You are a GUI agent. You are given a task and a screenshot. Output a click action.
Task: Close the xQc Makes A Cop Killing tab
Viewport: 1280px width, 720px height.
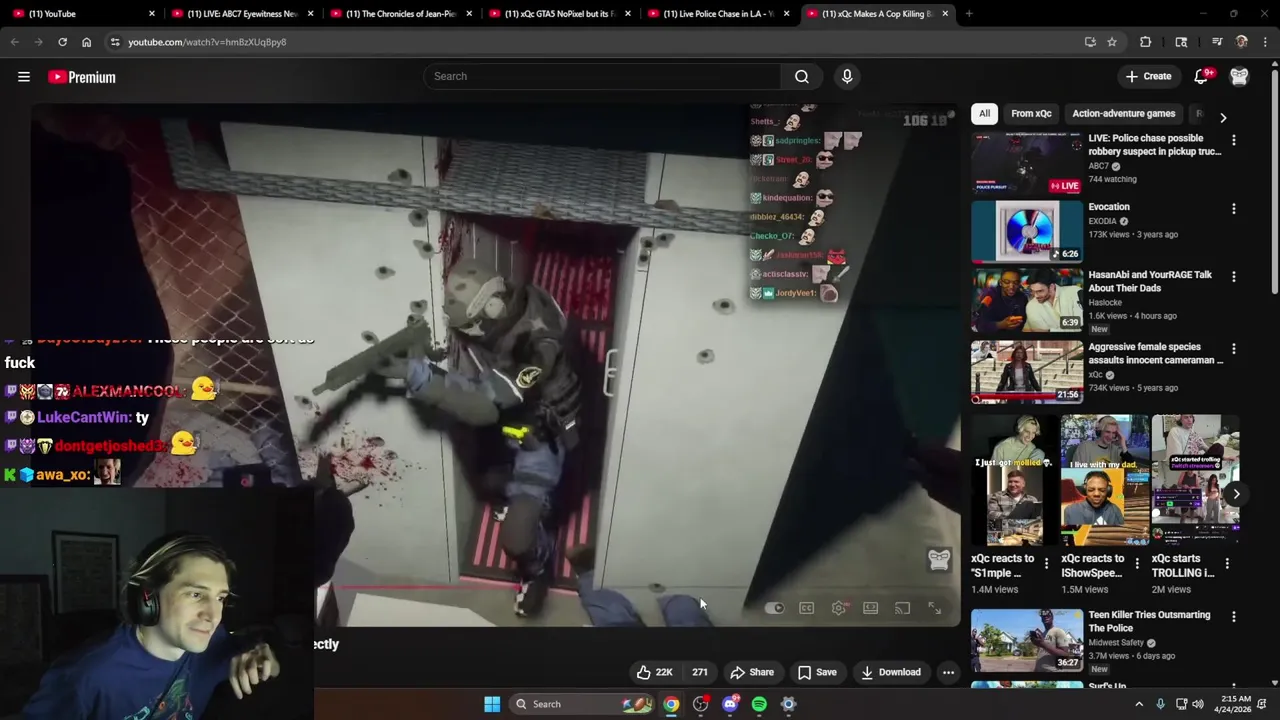click(945, 14)
